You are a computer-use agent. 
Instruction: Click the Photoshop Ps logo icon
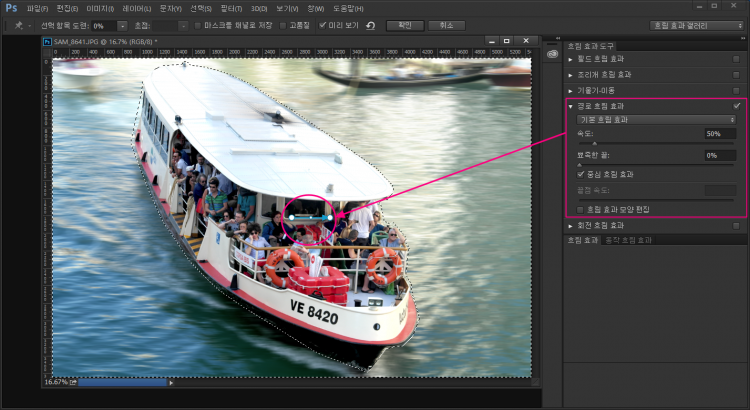(x=10, y=8)
